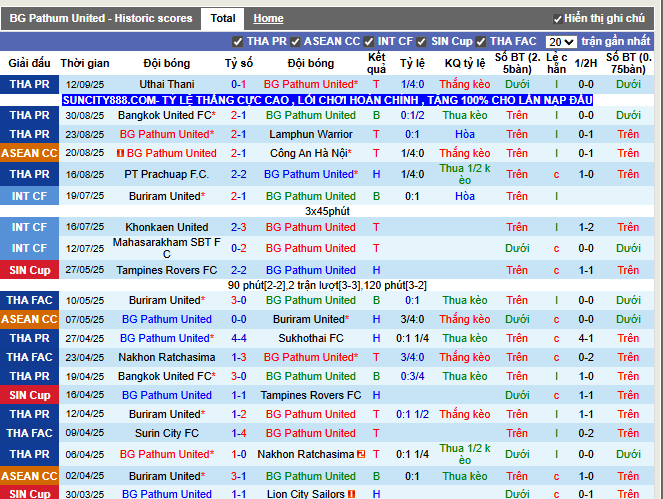Open the 4-4 score against Sukhothai FC
Viewport: 663px width, 499px height.
(x=238, y=338)
